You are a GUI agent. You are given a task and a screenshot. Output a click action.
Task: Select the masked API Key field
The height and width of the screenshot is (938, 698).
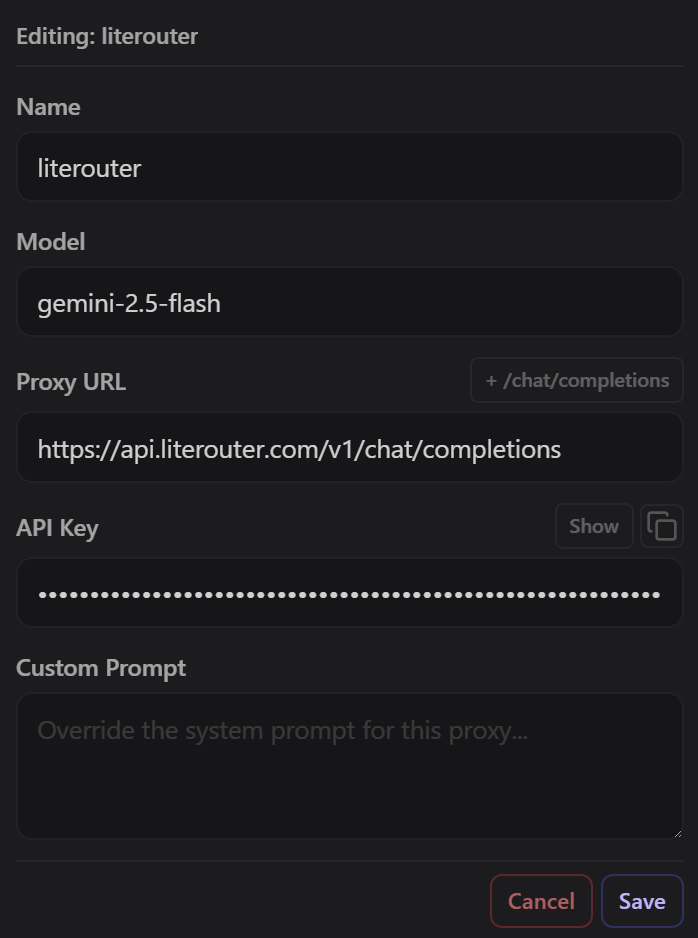click(x=350, y=593)
